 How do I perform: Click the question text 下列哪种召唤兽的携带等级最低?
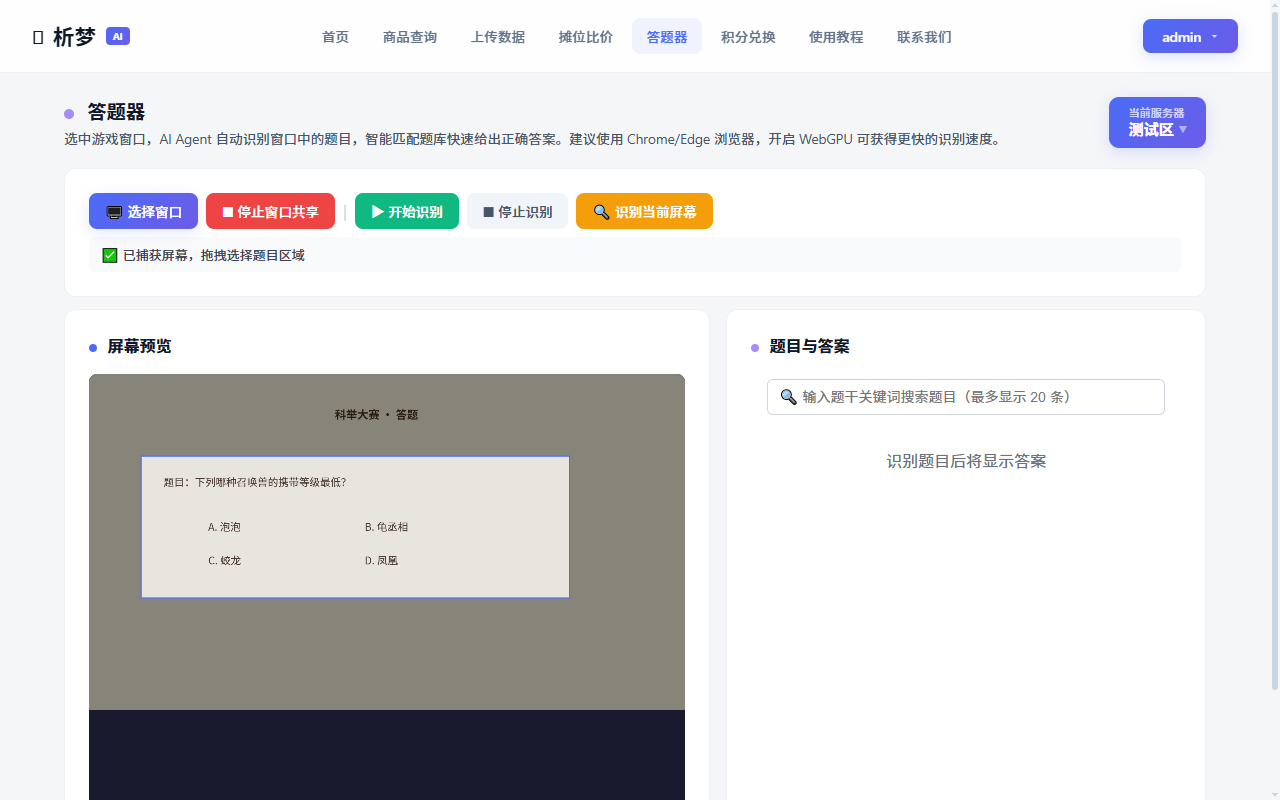pos(270,482)
